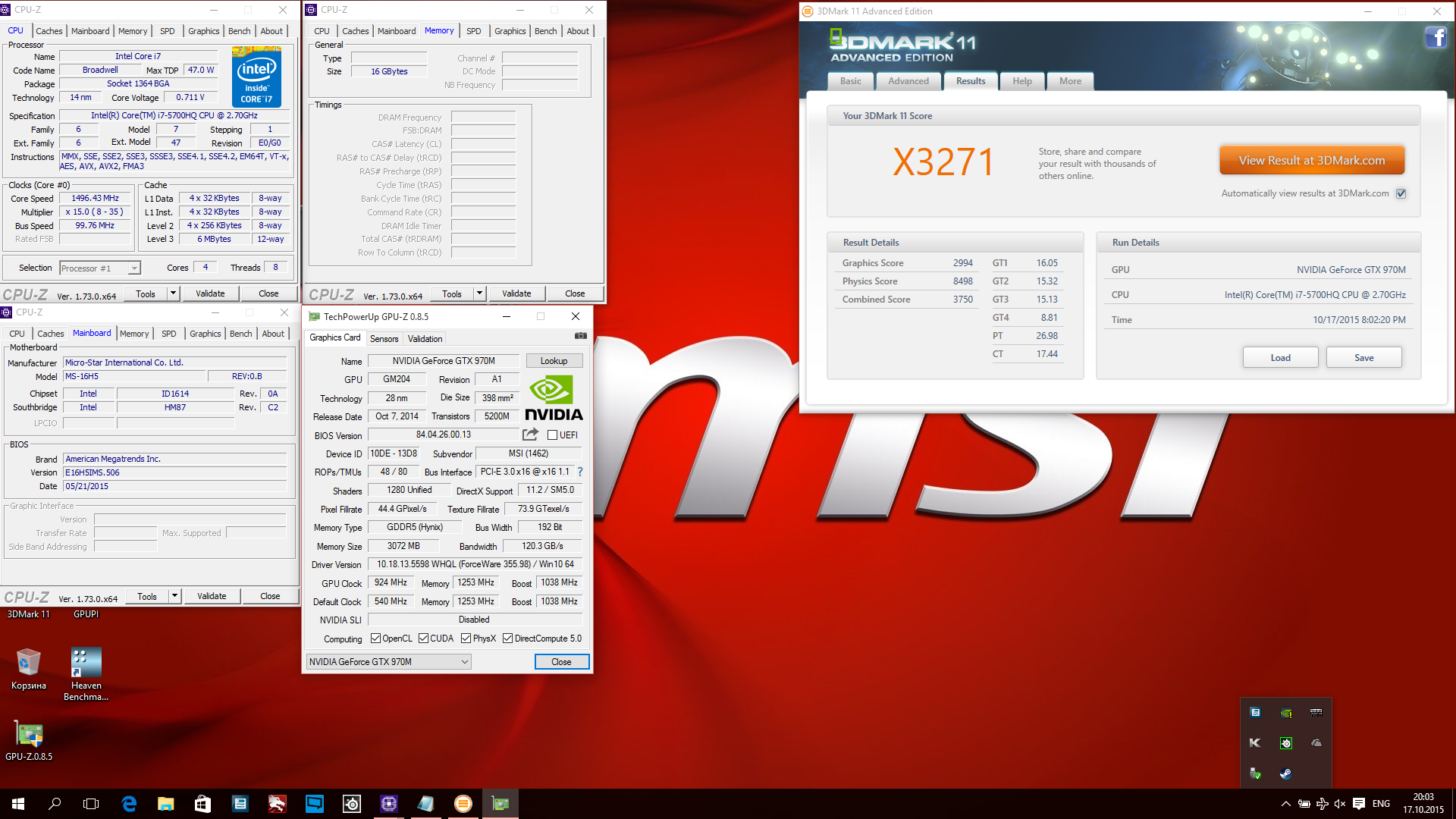Open the MSI dragon app on taskbar
This screenshot has width=1456, height=819.
tap(277, 804)
